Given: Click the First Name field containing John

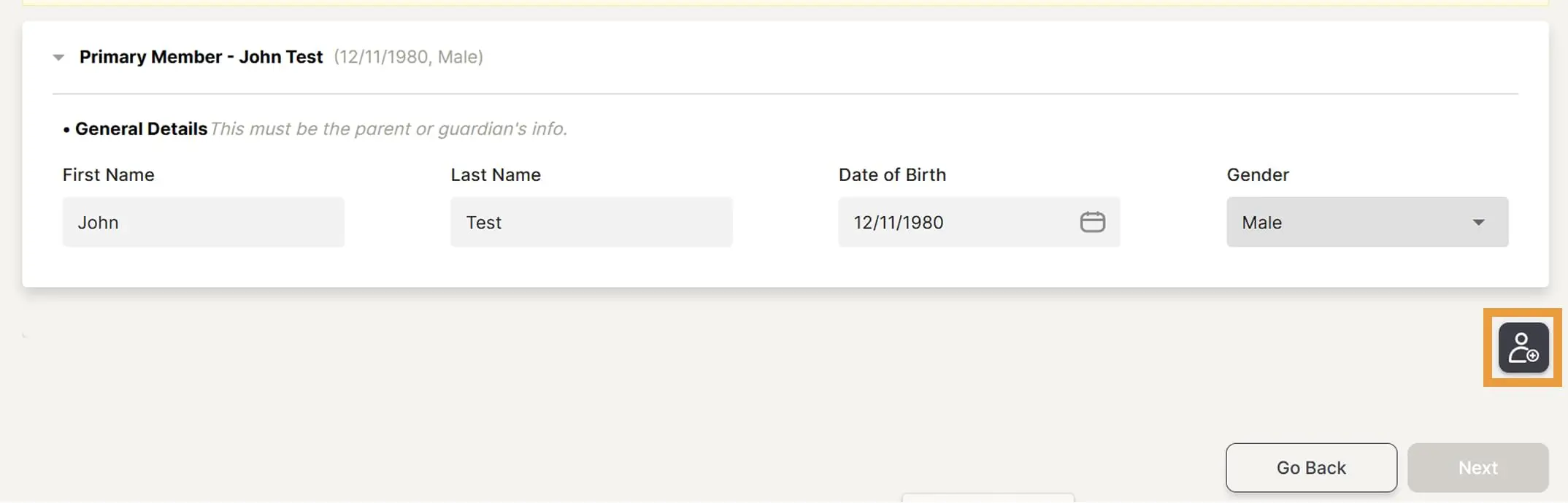Looking at the screenshot, I should 203,222.
